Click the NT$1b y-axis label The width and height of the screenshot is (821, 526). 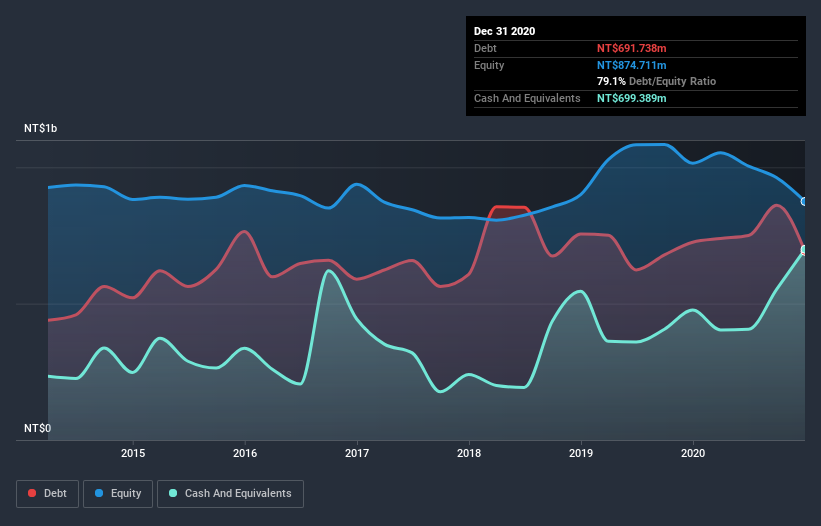tap(40, 128)
